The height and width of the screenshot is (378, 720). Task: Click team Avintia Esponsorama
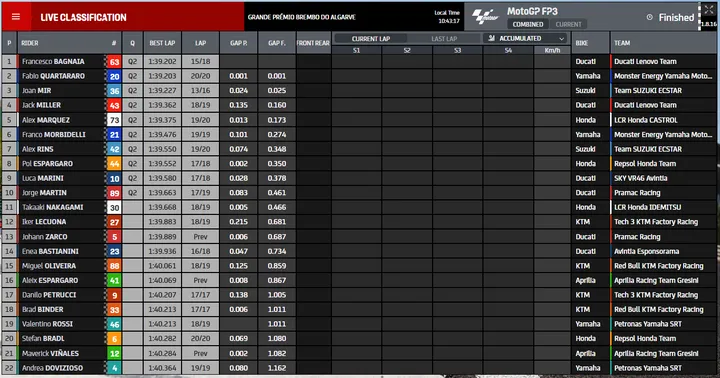pyautogui.click(x=647, y=252)
